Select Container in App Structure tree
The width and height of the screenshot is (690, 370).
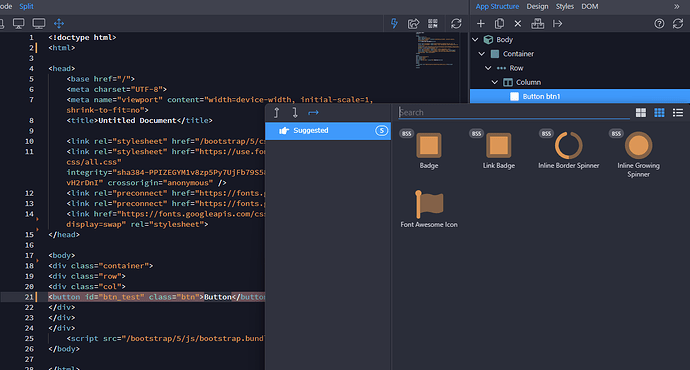[518, 54]
